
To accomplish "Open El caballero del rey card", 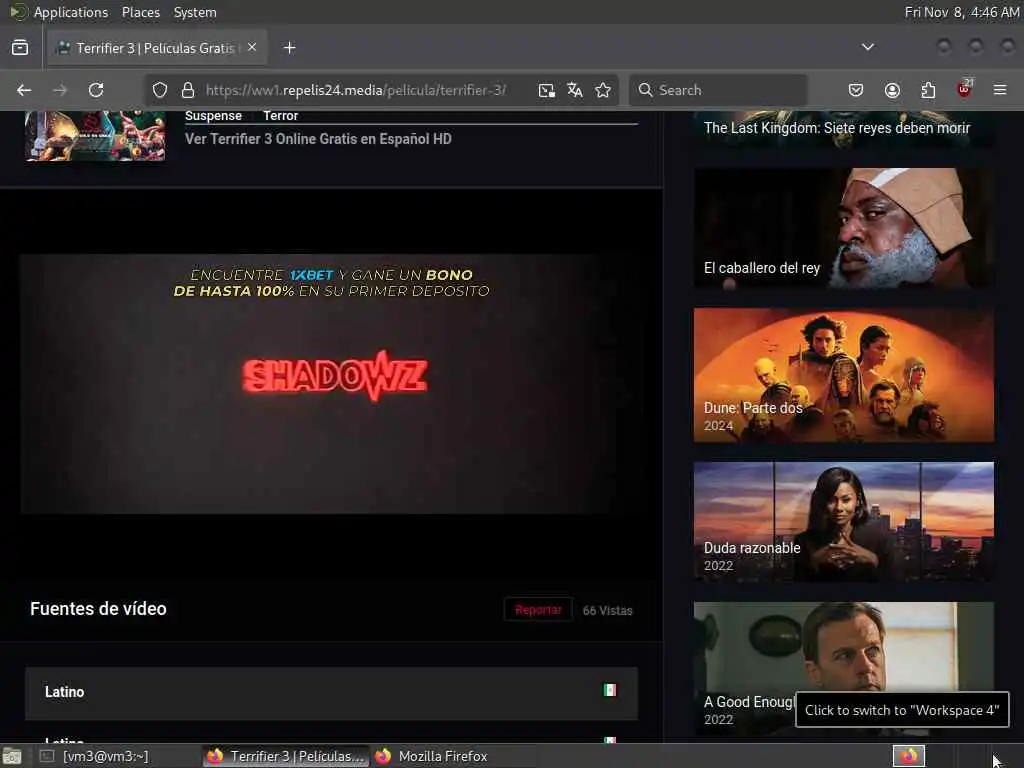I will pos(844,228).
